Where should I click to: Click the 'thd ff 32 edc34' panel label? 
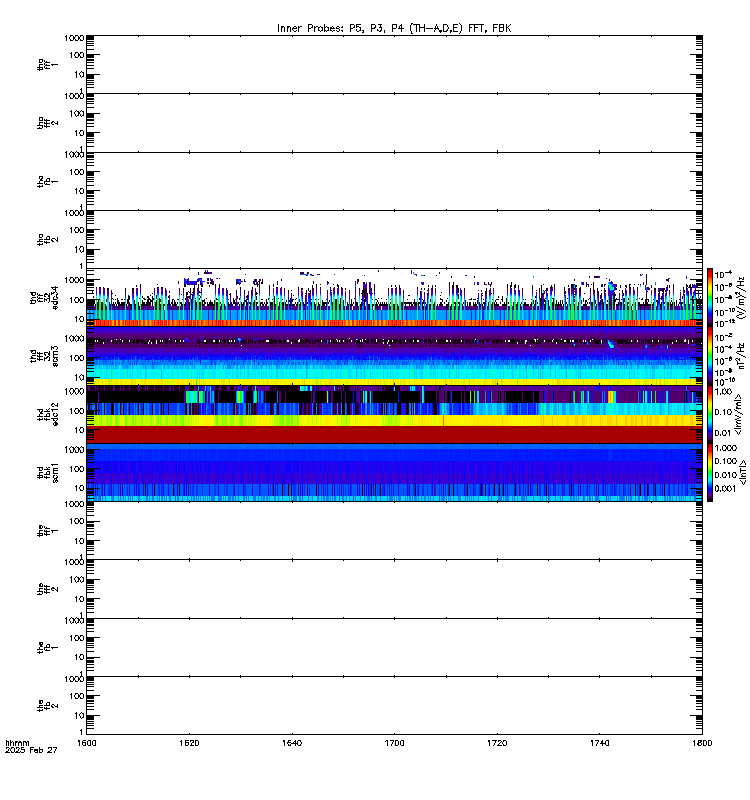point(44,298)
